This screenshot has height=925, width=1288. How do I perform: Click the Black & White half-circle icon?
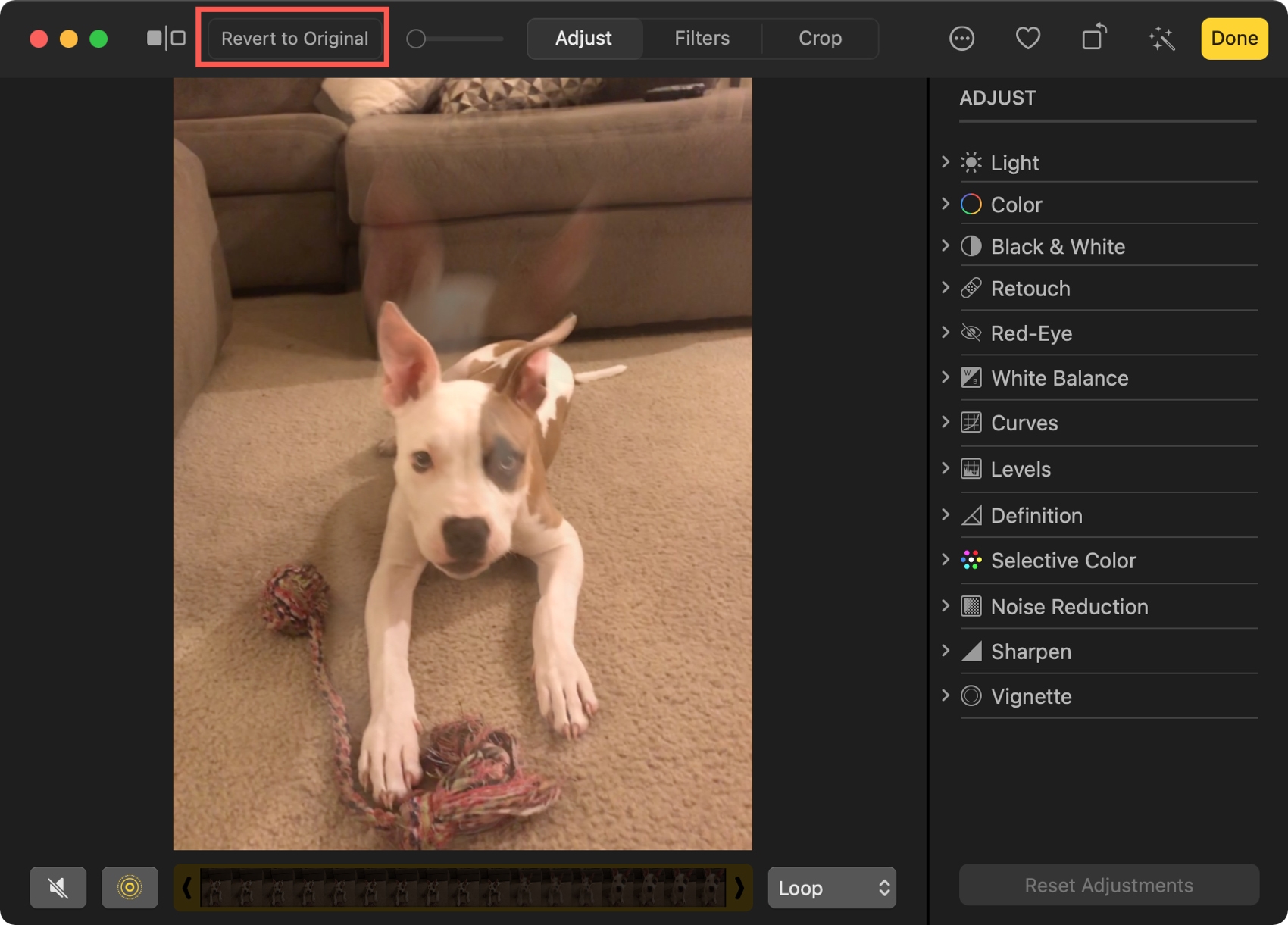pyautogui.click(x=971, y=246)
